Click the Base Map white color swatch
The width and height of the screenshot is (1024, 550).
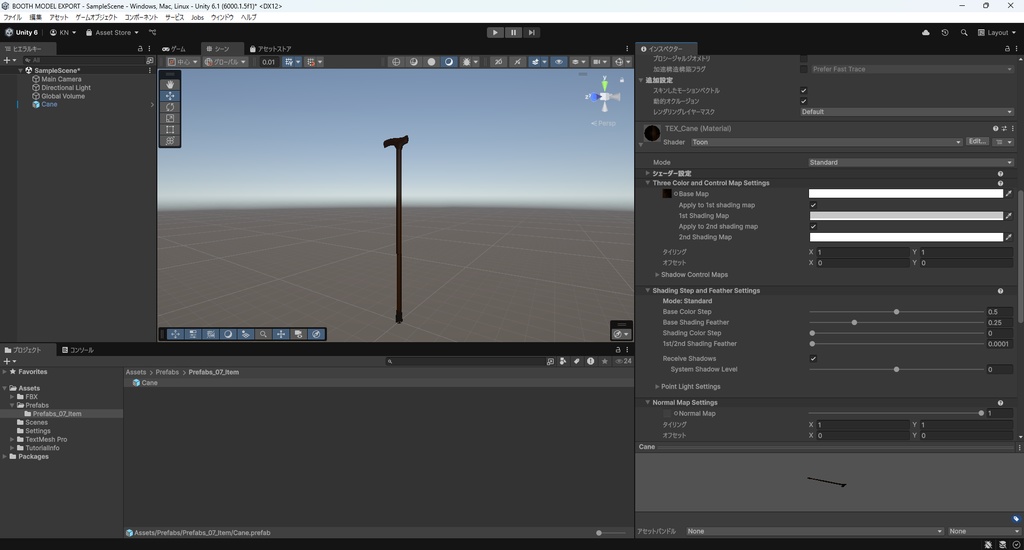[905, 194]
